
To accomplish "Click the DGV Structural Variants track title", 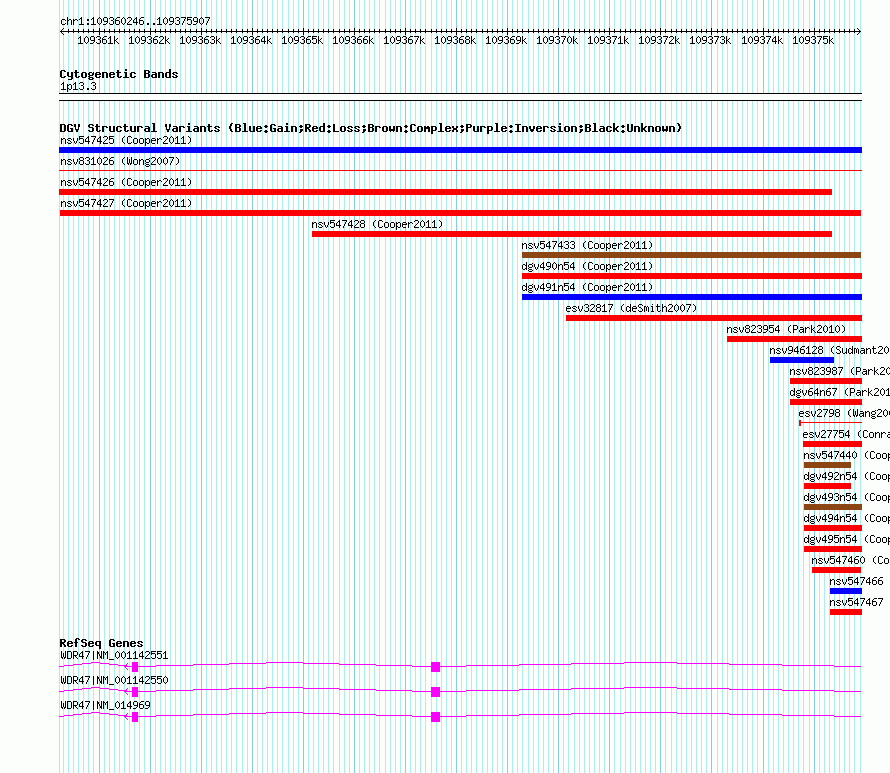I will point(371,128).
